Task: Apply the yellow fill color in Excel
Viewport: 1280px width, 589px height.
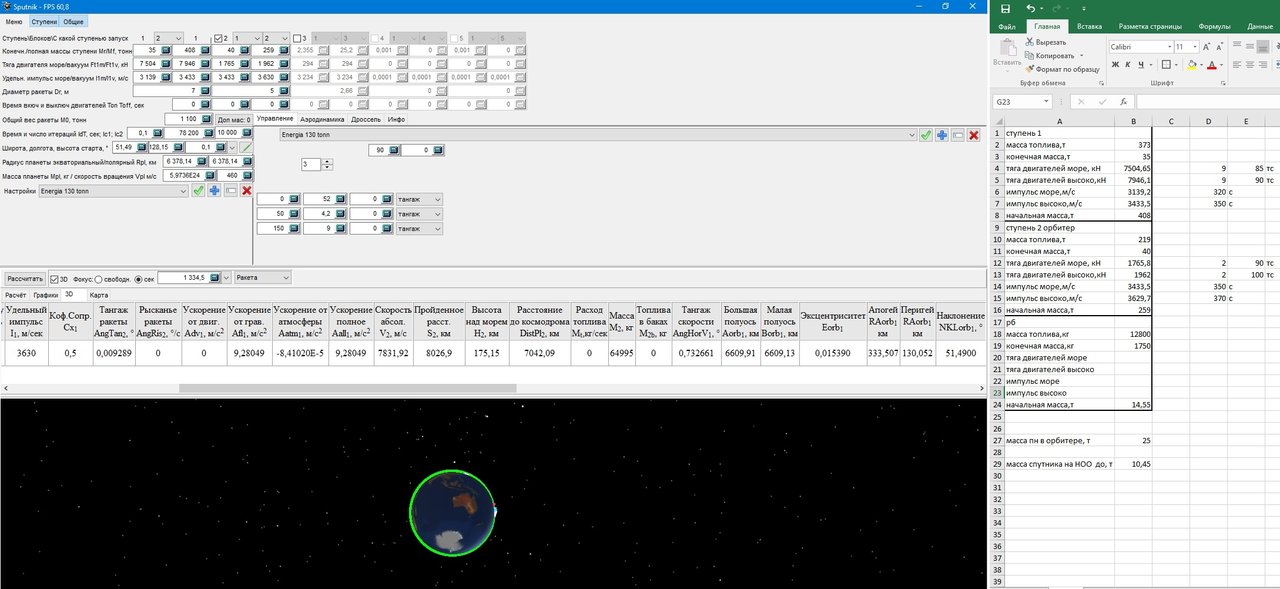Action: tap(1189, 65)
